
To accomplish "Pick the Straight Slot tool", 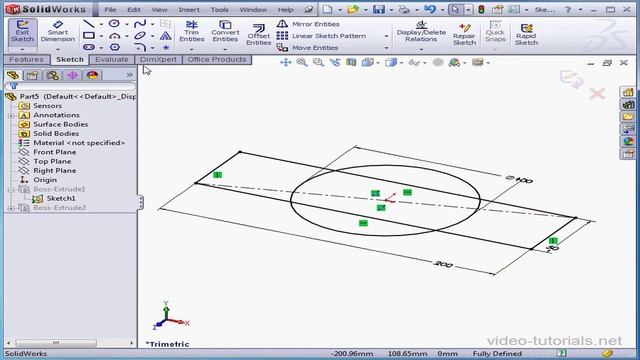I will [x=89, y=47].
